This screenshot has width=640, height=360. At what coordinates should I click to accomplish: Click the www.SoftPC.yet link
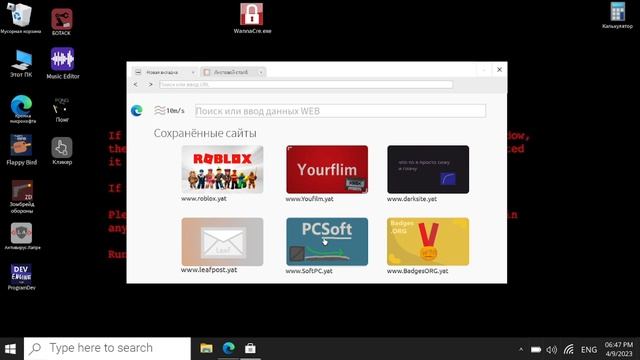coord(309,271)
